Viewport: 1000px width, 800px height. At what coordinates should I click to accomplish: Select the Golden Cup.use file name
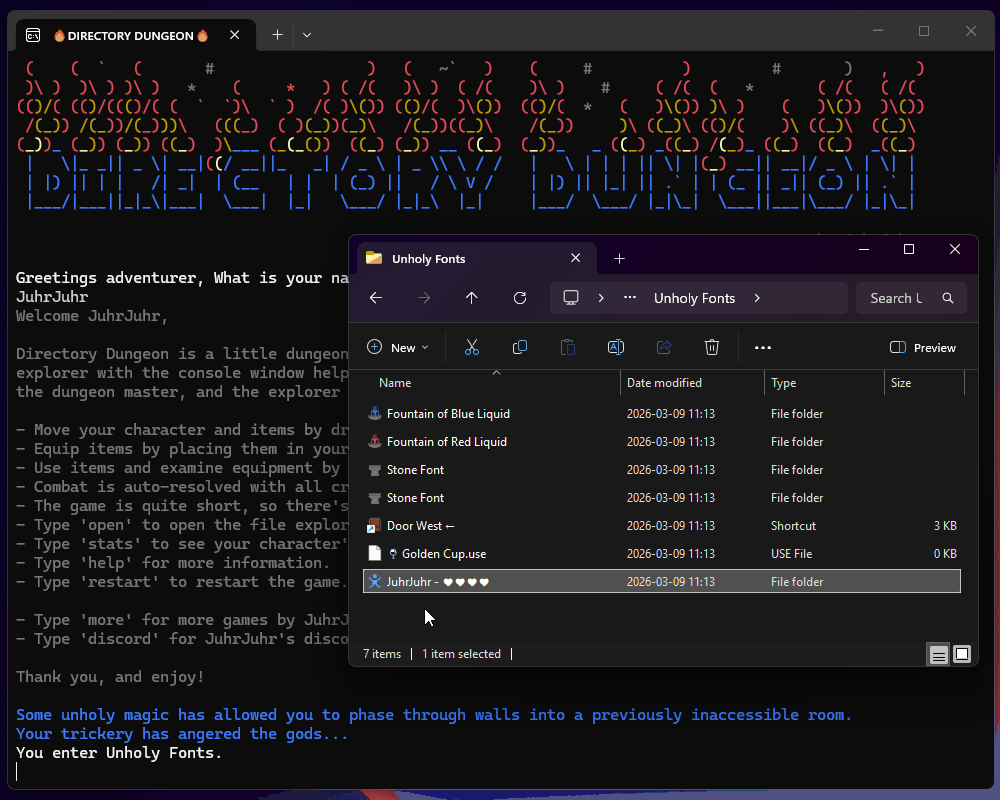pyautogui.click(x=437, y=554)
